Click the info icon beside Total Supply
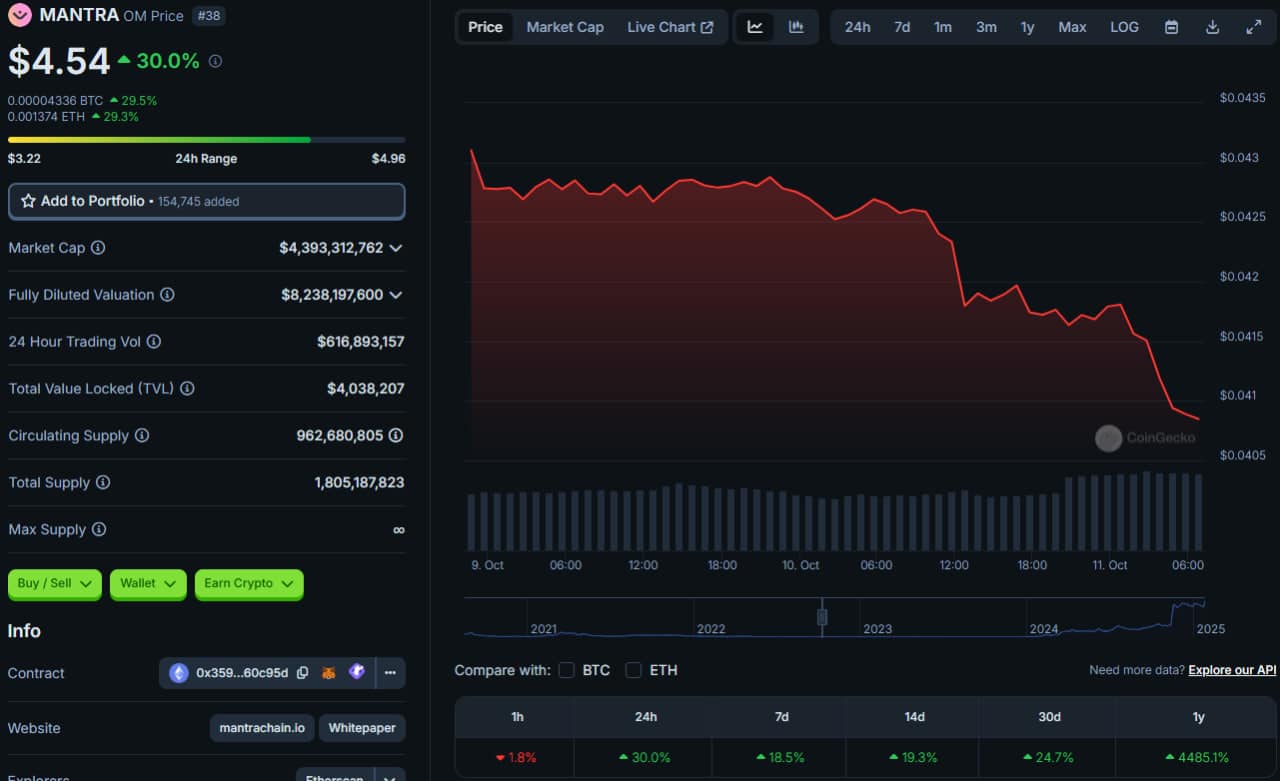This screenshot has width=1280, height=781. pos(103,483)
